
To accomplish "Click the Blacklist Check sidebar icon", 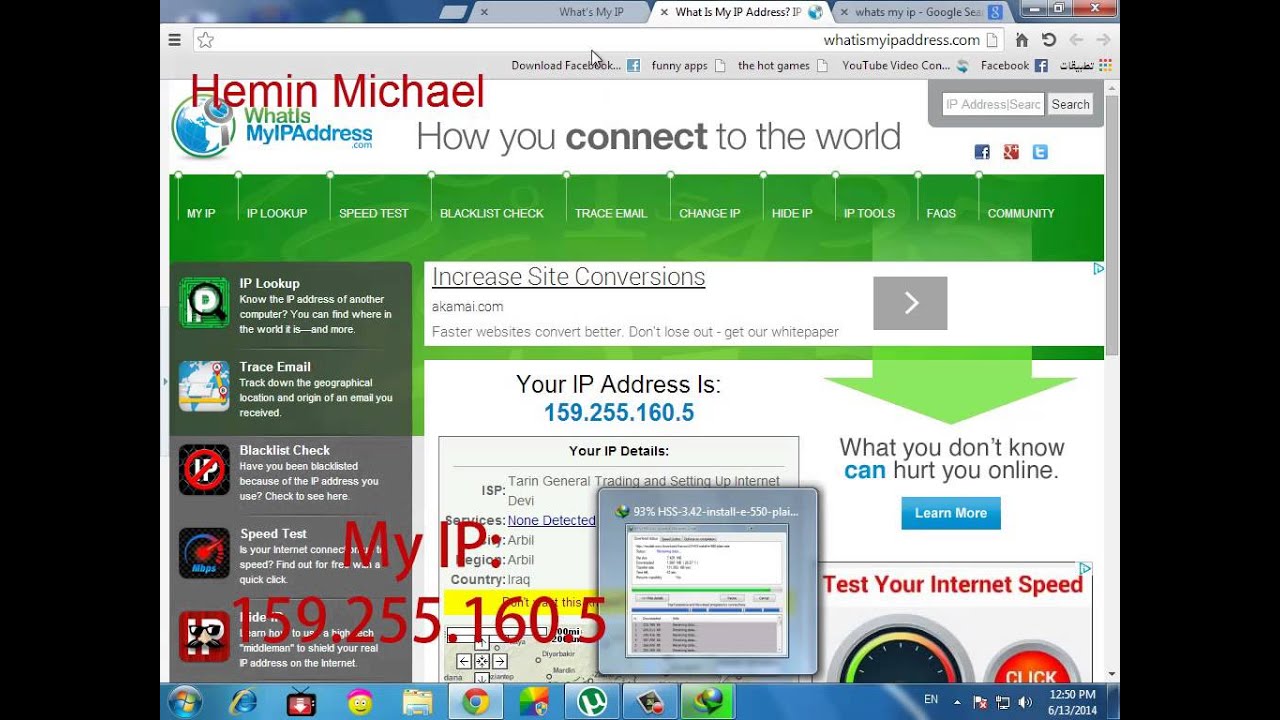I will 204,470.
